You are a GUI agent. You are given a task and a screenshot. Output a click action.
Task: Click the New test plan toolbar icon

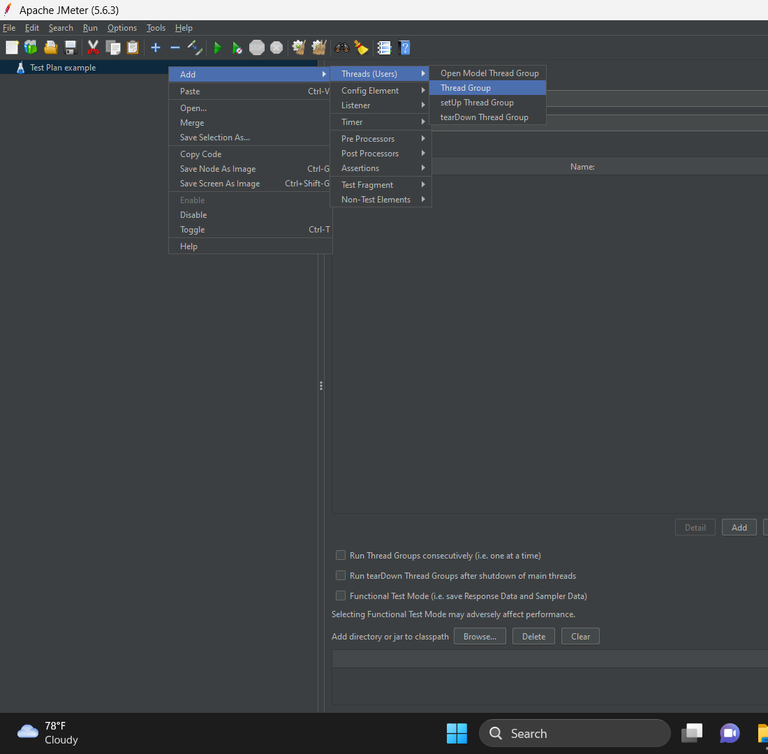click(12, 48)
